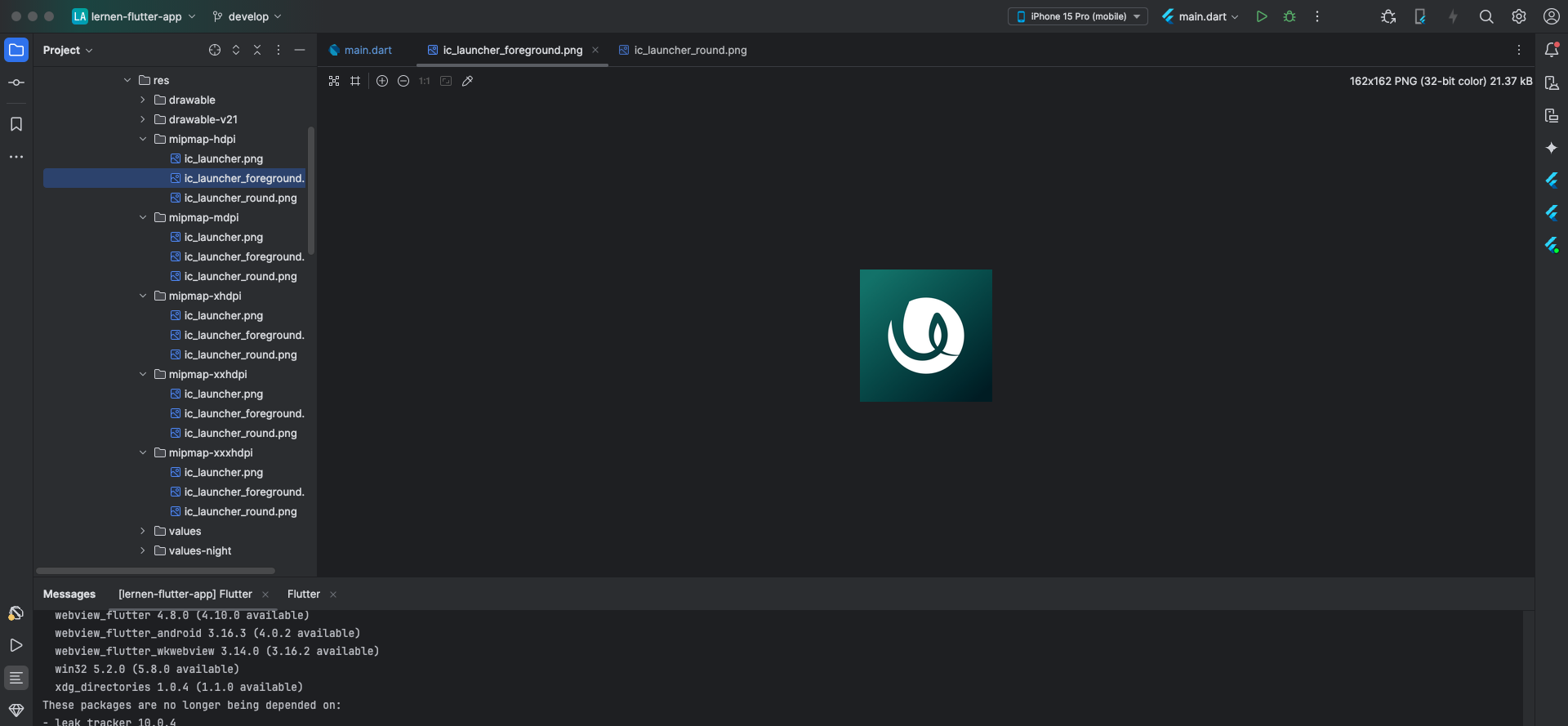Collapse the mipmap-xhdpi folder
This screenshot has height=726, width=1568.
coord(143,296)
